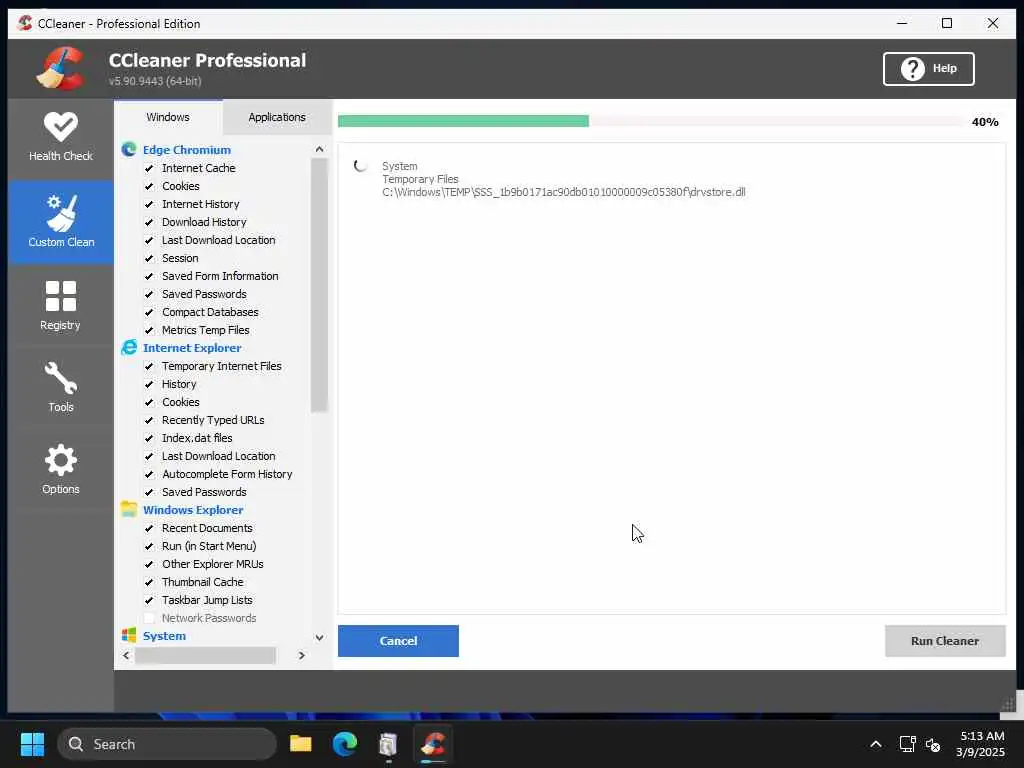Screen dimensions: 1024x768
Task: Switch to the Windows tab
Action: click(x=168, y=117)
